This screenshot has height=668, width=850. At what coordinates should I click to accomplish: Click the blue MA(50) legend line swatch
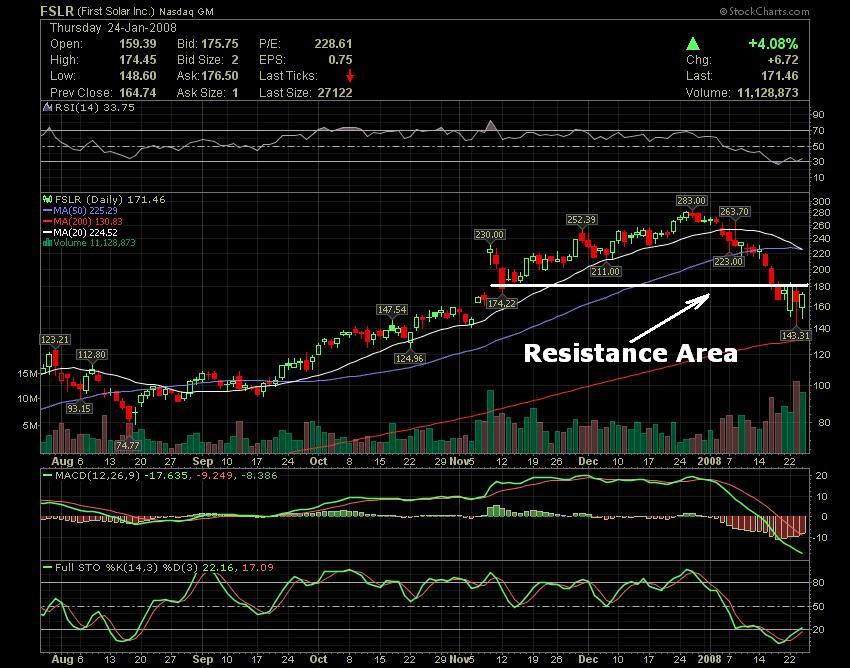click(x=48, y=210)
